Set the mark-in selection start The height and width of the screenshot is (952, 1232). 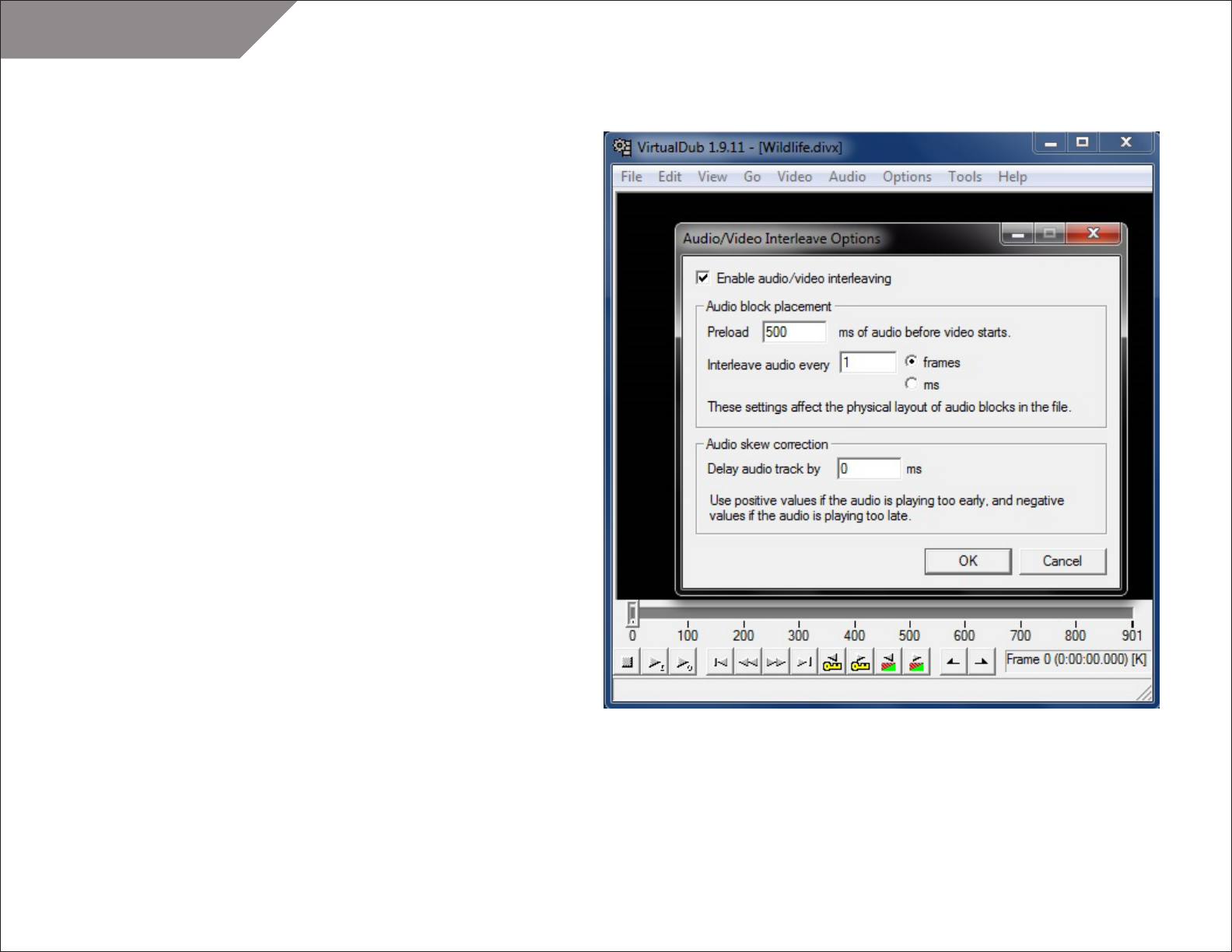click(x=953, y=663)
